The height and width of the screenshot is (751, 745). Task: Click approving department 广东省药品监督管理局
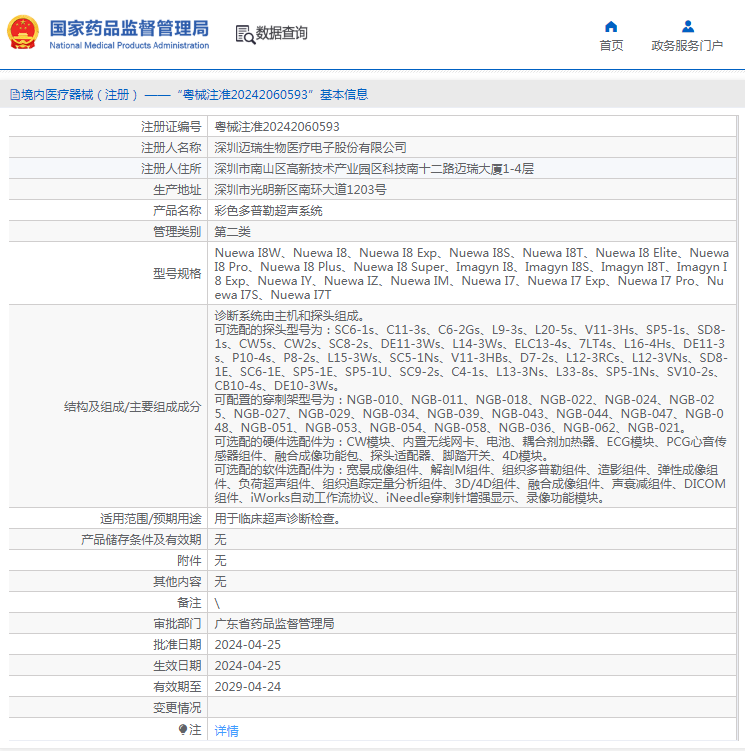click(x=274, y=624)
